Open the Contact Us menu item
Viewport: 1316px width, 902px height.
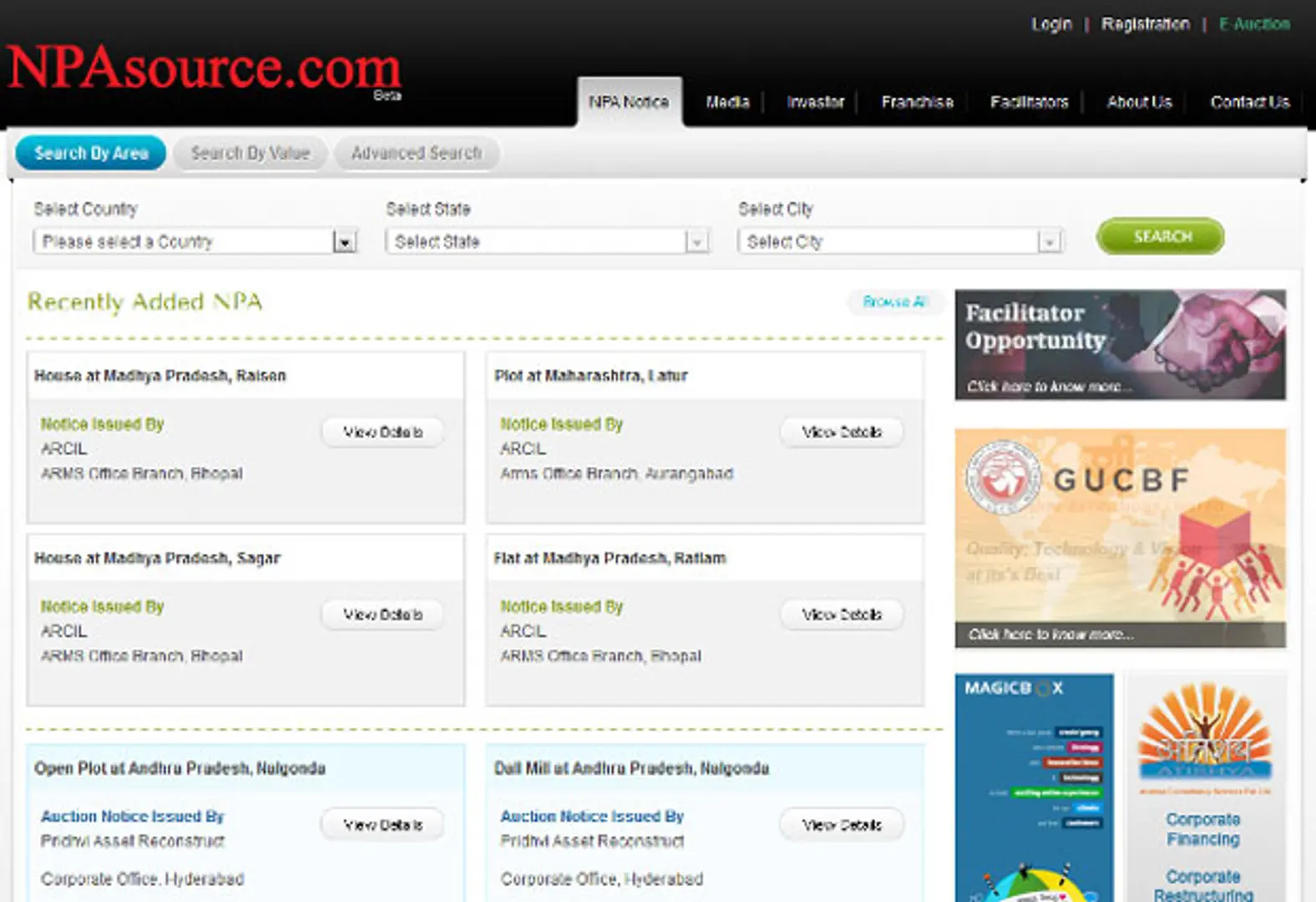[x=1249, y=102]
